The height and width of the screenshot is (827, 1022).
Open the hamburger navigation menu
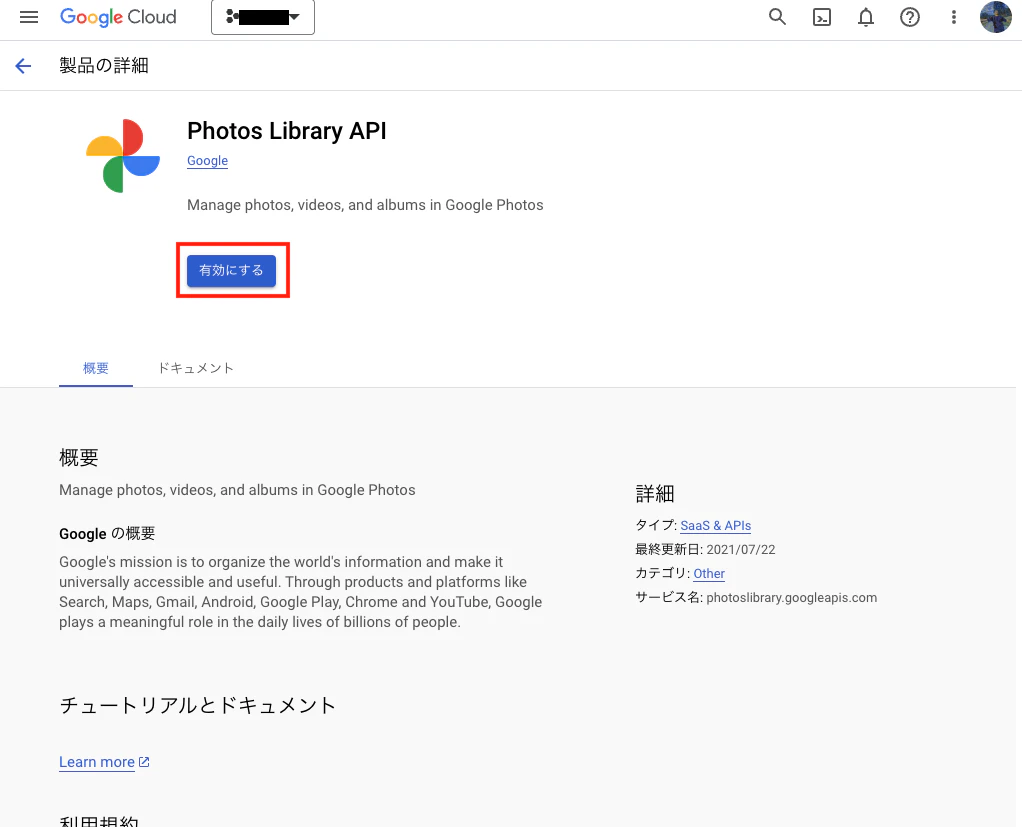click(x=29, y=17)
